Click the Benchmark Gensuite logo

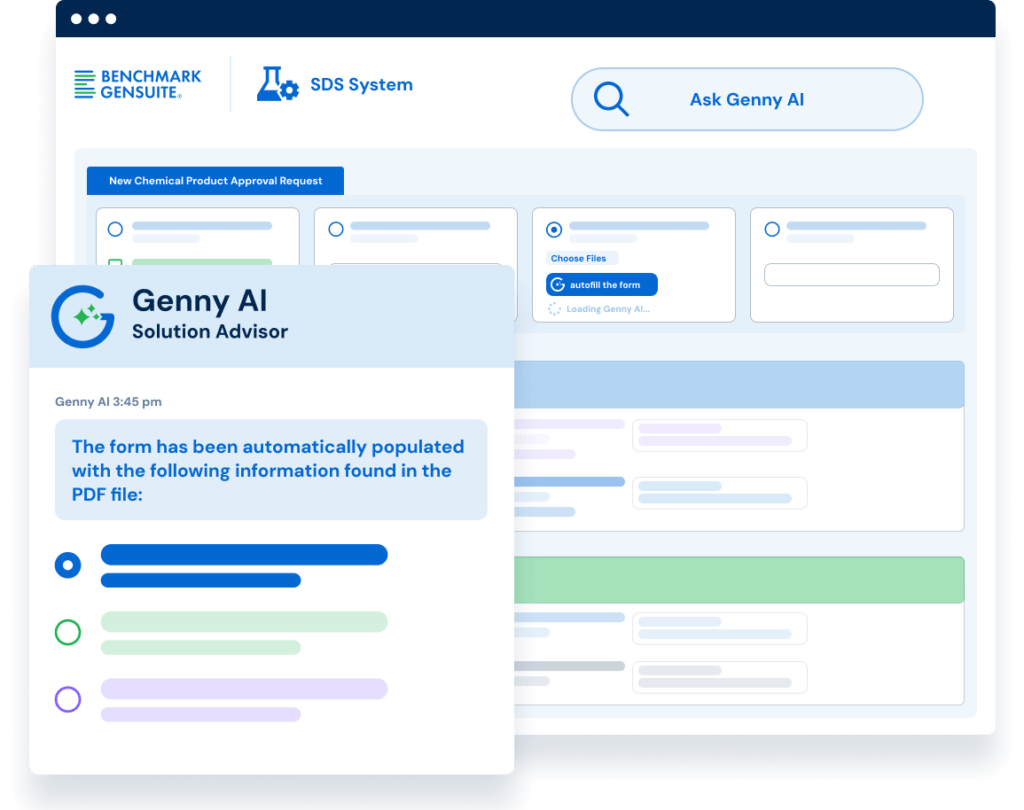click(138, 84)
